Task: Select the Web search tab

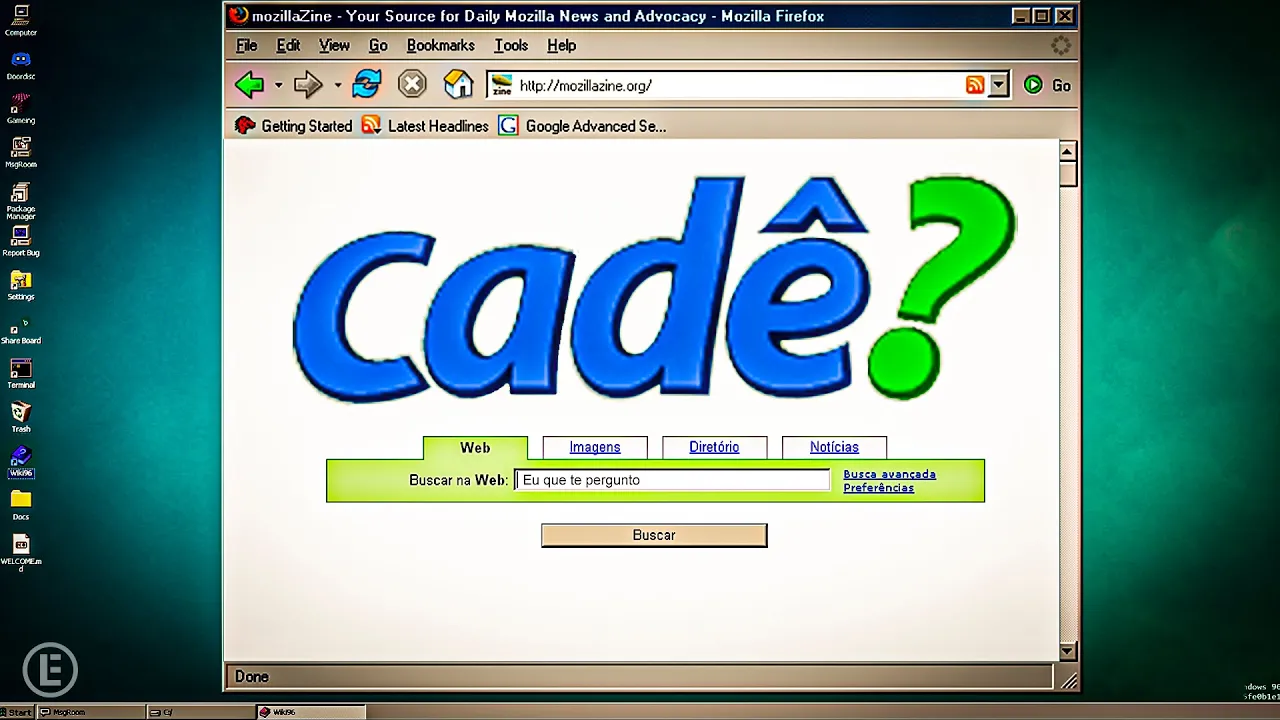Action: (475, 448)
